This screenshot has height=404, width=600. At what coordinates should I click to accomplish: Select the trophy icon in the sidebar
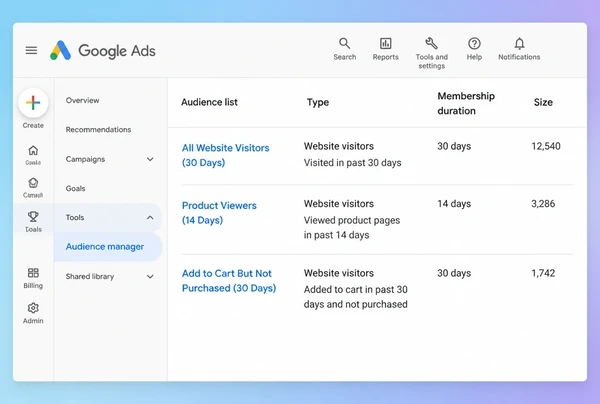[33, 217]
